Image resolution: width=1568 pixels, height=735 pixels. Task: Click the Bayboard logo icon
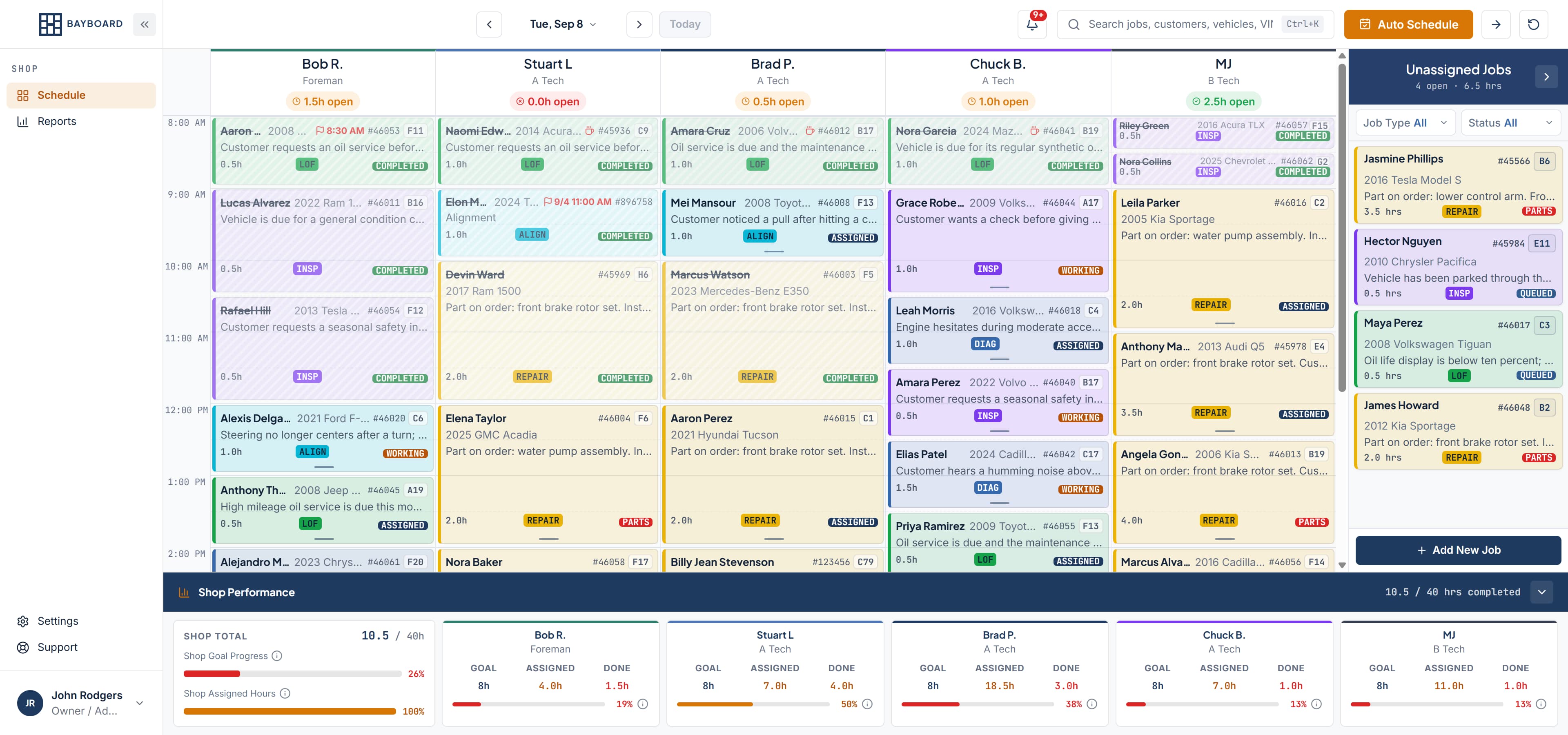point(50,24)
